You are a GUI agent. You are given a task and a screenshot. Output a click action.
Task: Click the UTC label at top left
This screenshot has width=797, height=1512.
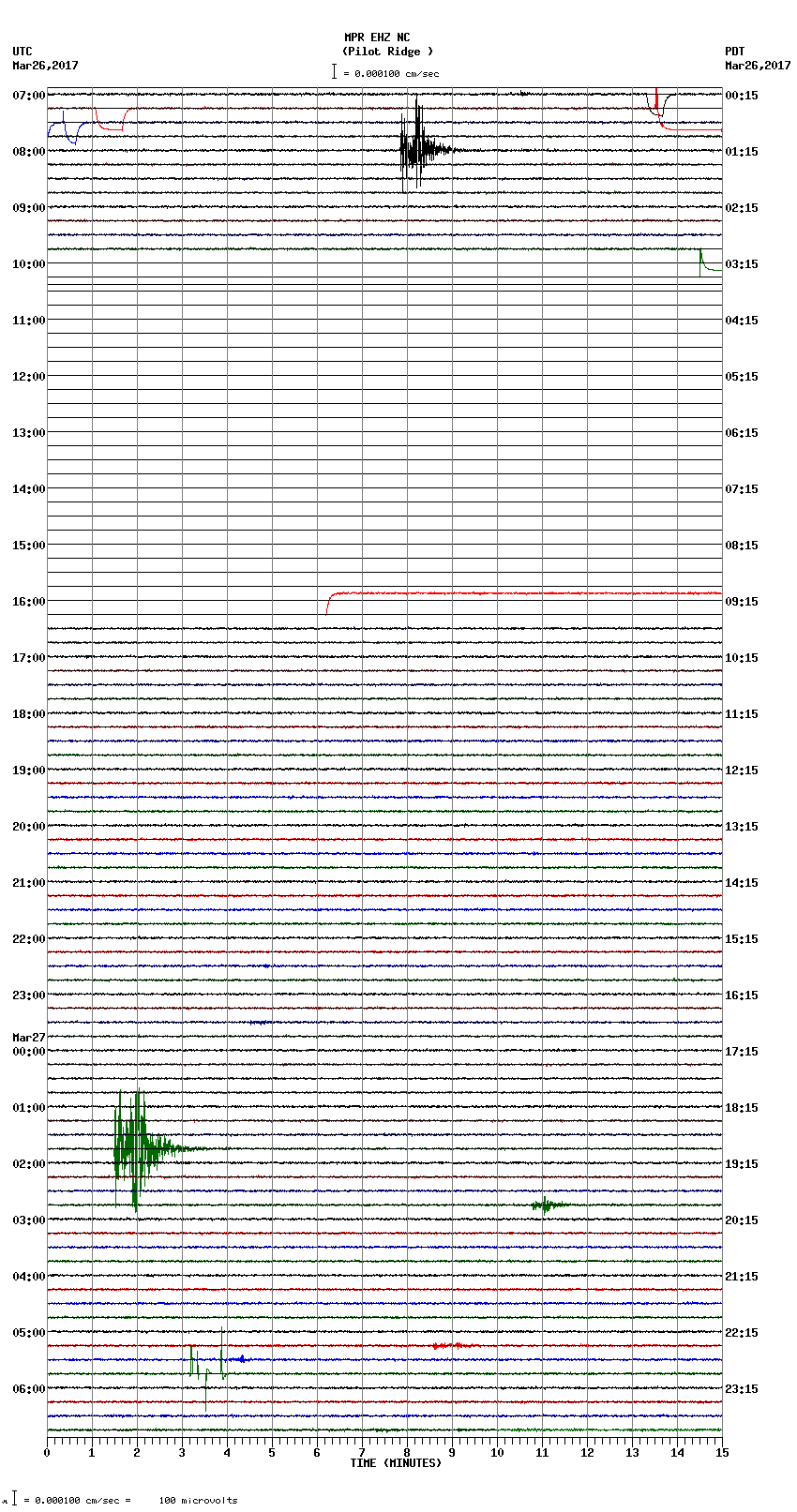(23, 52)
